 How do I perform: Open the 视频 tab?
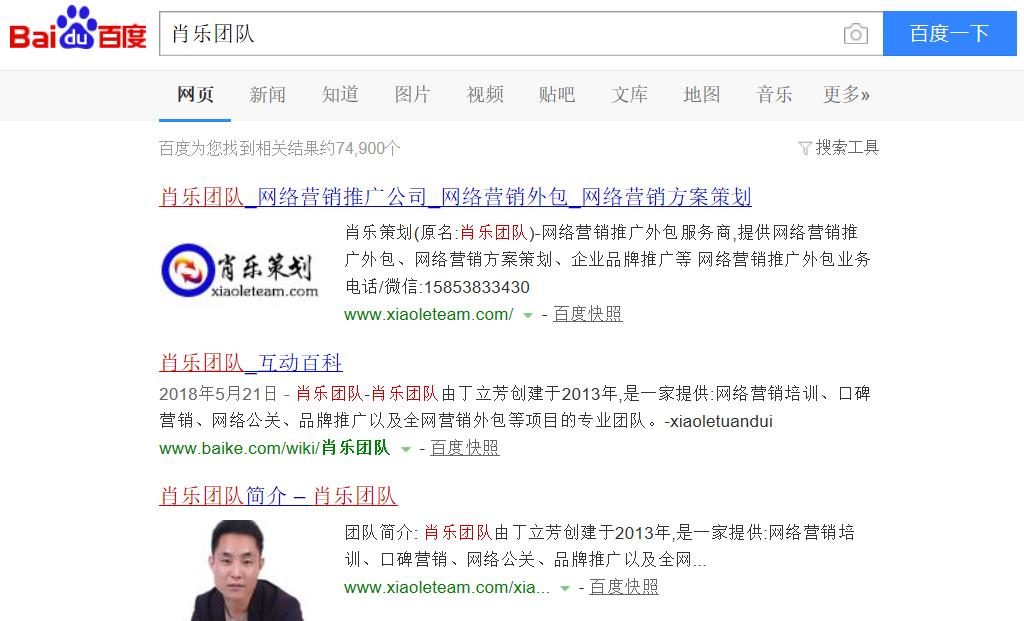tap(485, 95)
